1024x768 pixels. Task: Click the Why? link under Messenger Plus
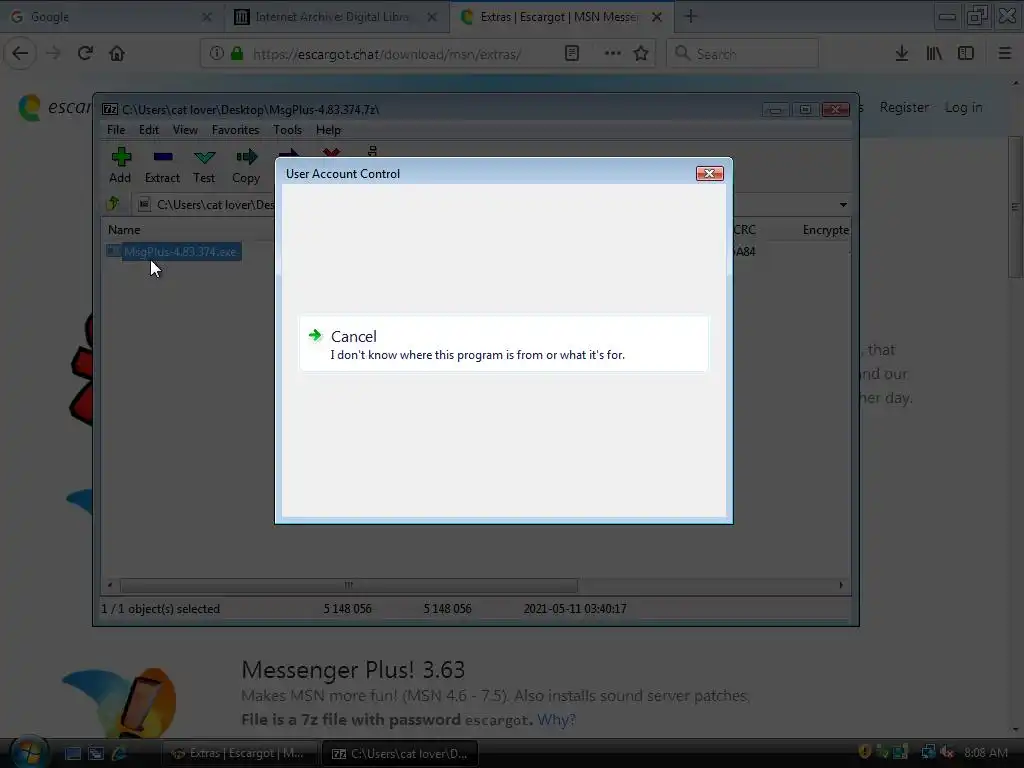pos(556,720)
